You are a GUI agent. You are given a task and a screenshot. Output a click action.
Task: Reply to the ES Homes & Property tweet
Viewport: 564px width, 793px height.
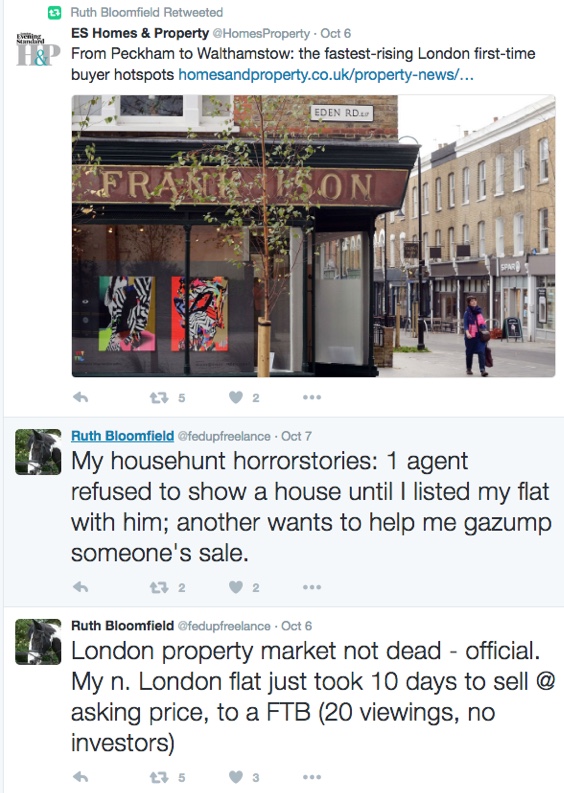click(80, 398)
